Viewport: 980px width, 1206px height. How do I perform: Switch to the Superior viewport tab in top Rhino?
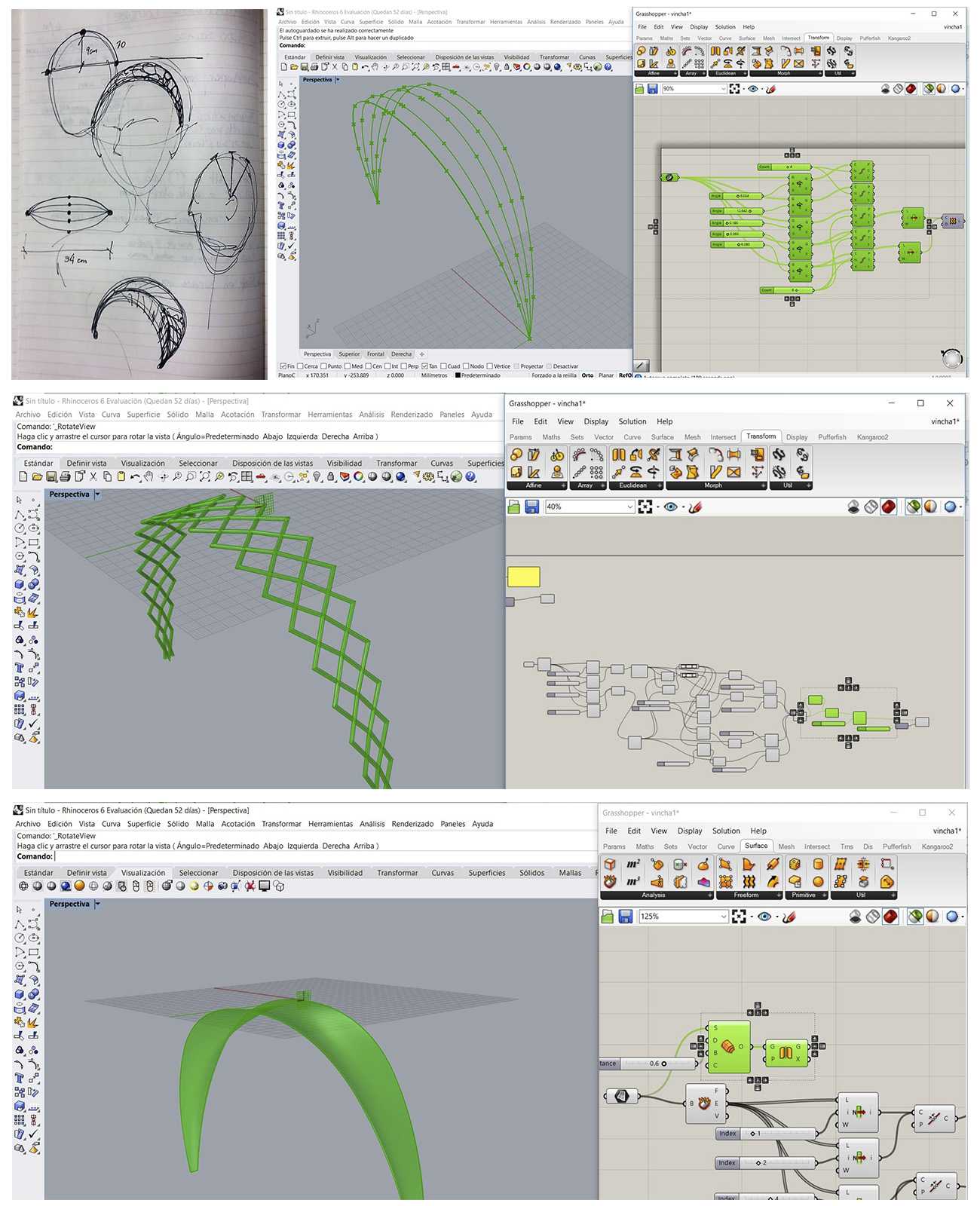click(349, 354)
